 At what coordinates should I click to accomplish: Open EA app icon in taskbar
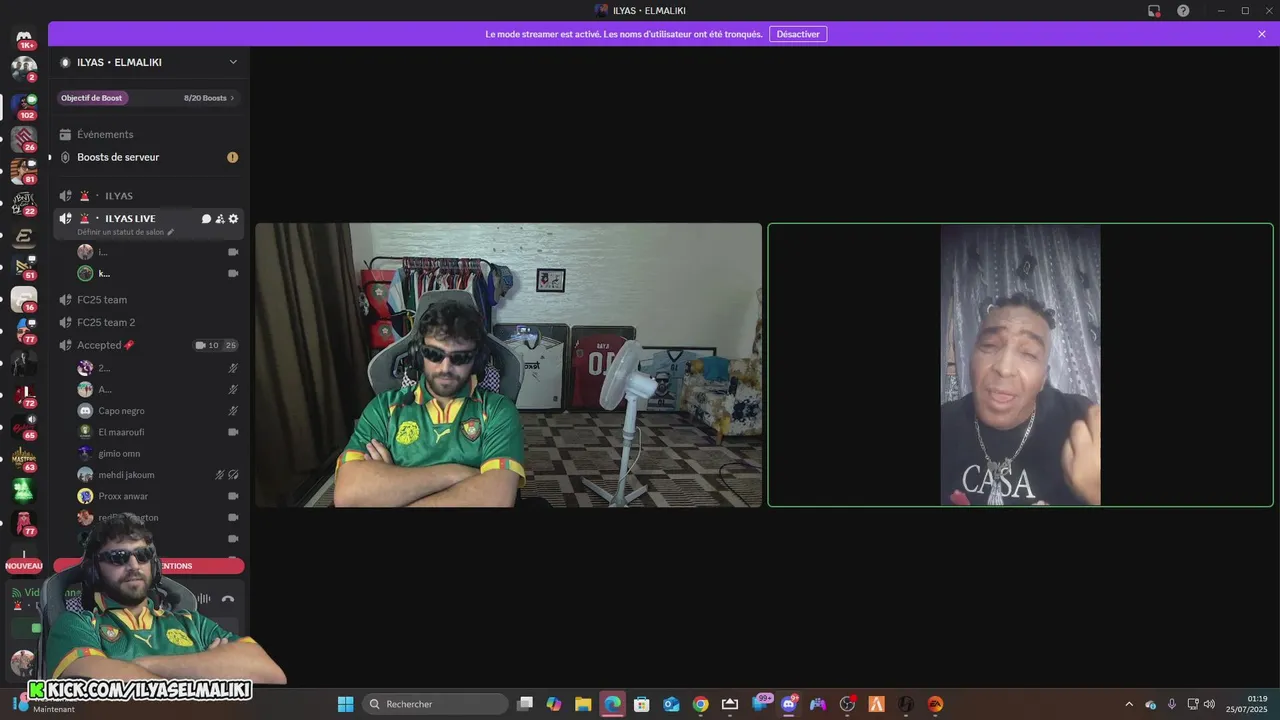pos(935,704)
